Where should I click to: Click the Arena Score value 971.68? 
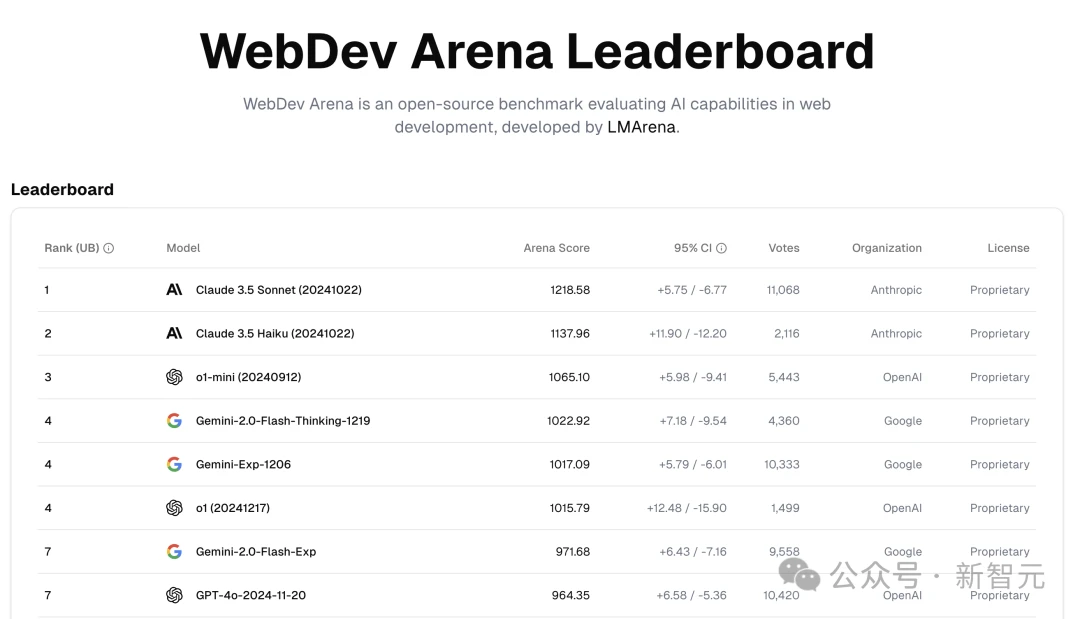click(573, 552)
